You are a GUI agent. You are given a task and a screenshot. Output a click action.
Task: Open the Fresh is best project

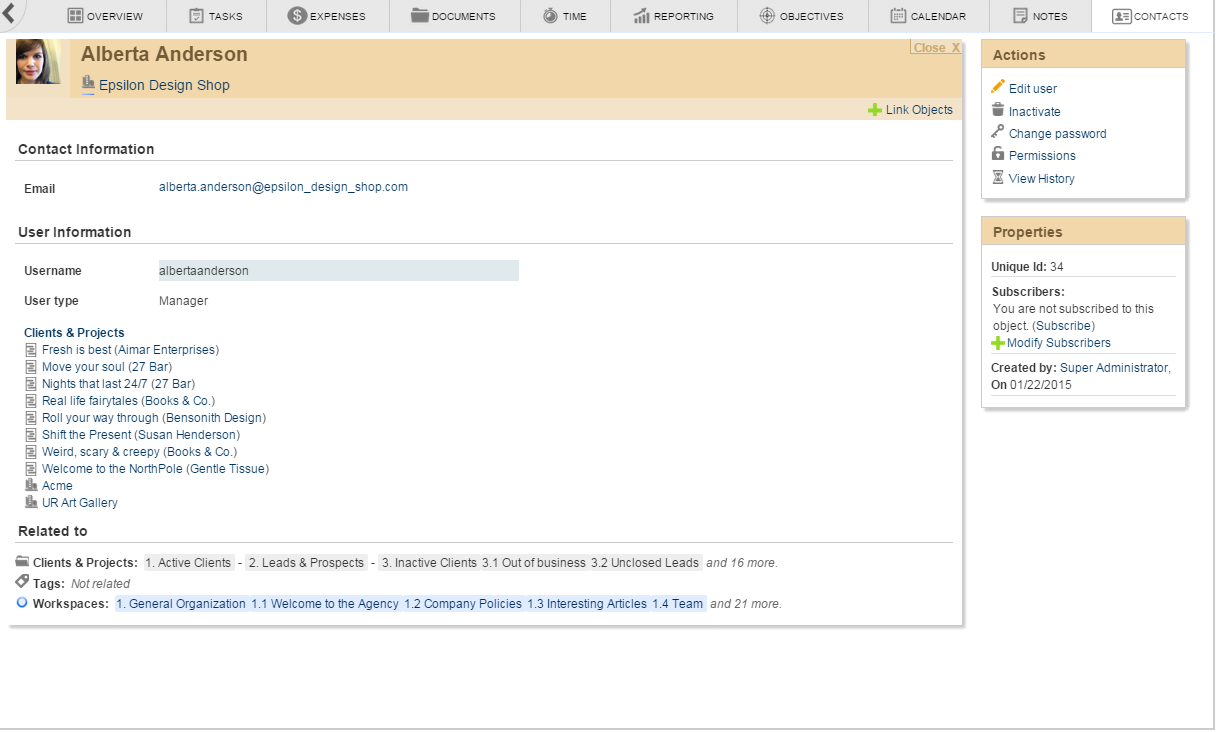pos(76,350)
